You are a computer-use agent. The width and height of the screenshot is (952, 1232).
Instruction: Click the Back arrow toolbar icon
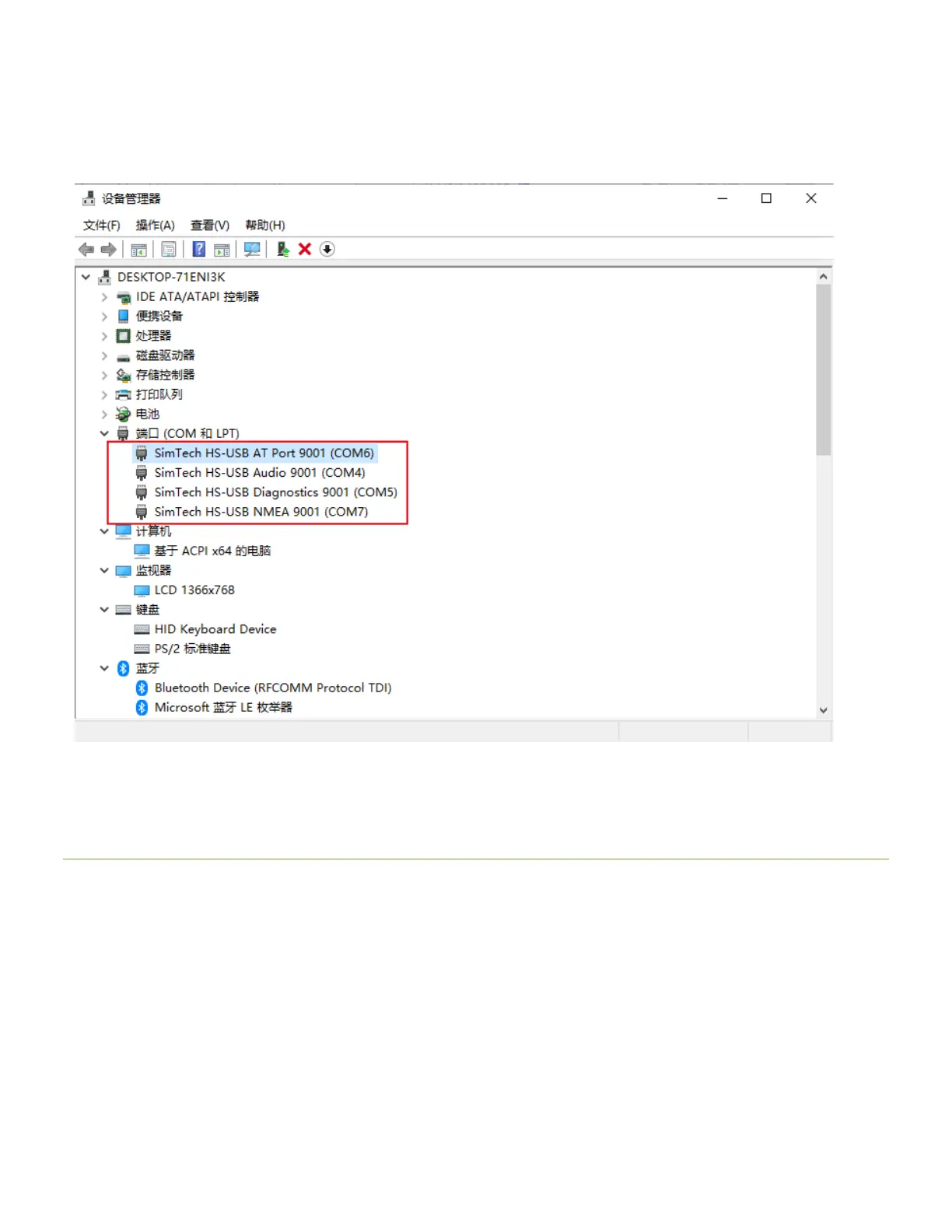pos(86,250)
